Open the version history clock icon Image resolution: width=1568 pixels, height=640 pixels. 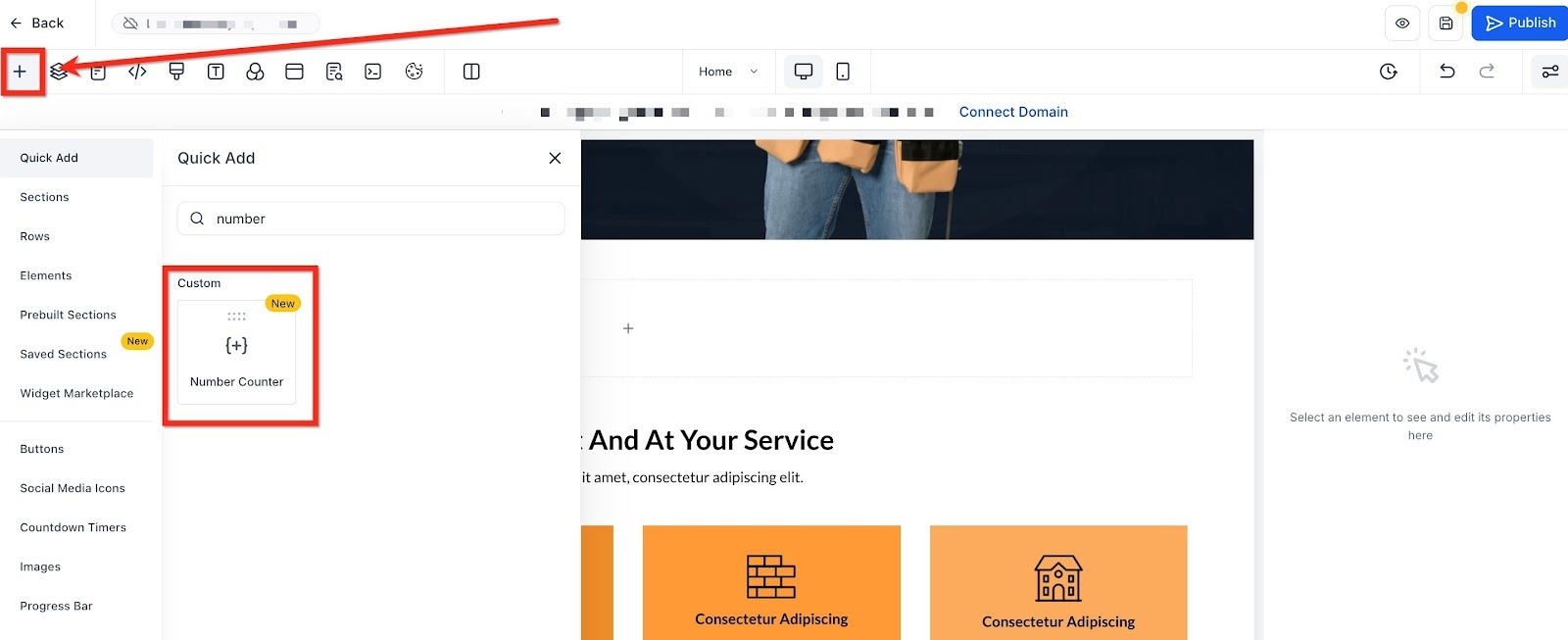(x=1389, y=72)
